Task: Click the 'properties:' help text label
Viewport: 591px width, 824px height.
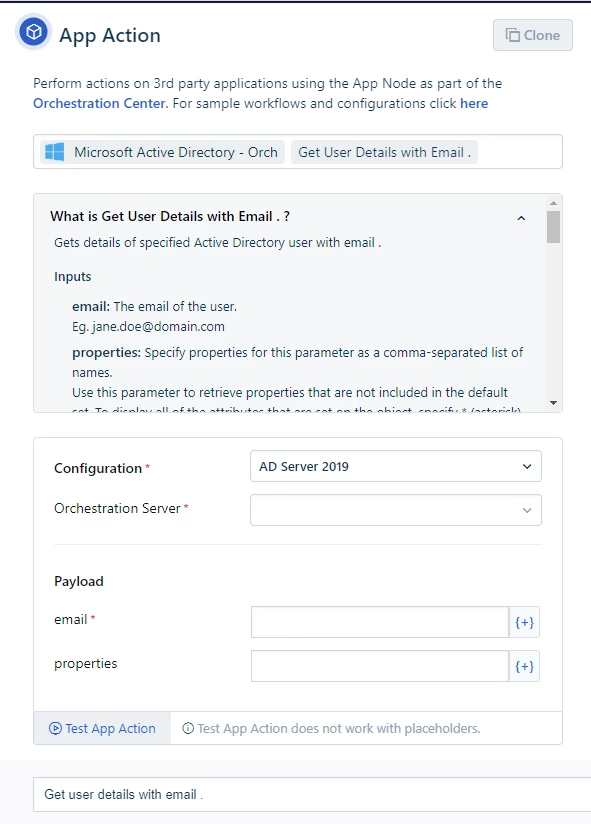Action: point(107,353)
